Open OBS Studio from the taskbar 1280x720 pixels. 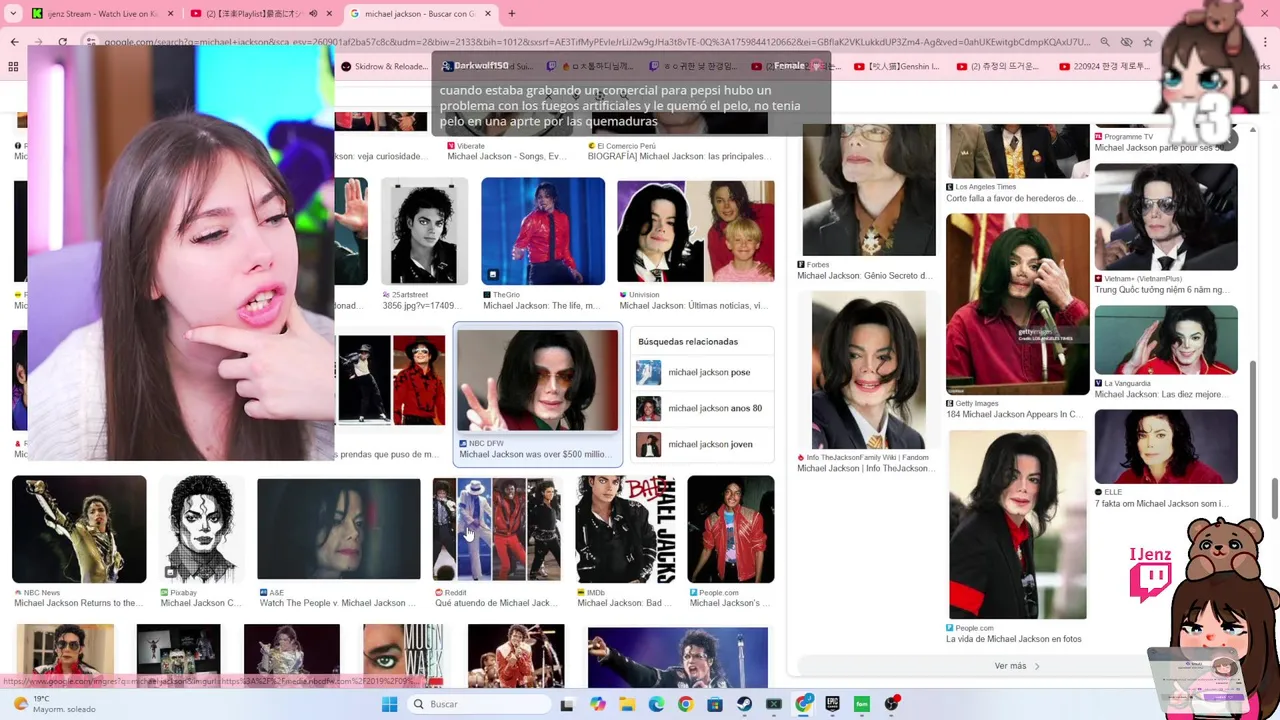[891, 704]
